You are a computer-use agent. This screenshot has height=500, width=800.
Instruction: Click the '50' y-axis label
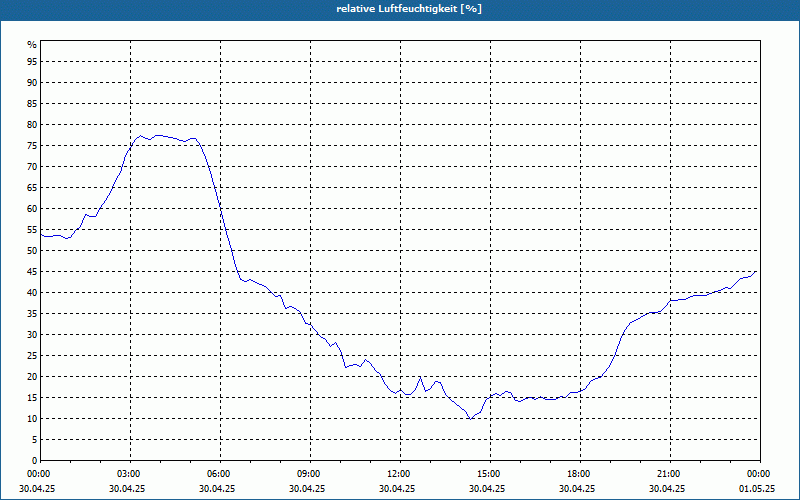[x=32, y=251]
